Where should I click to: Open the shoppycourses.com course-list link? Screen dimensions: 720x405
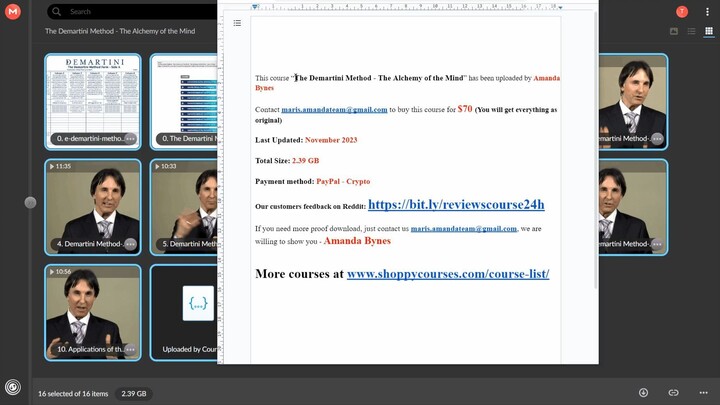click(447, 274)
